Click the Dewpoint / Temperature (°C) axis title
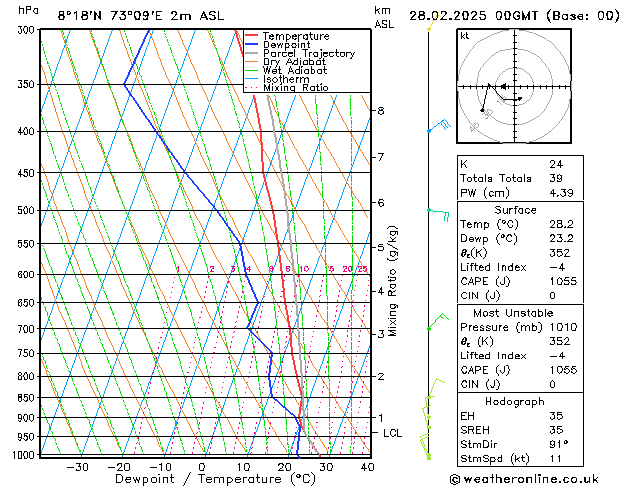This screenshot has width=629, height=486. point(215,479)
